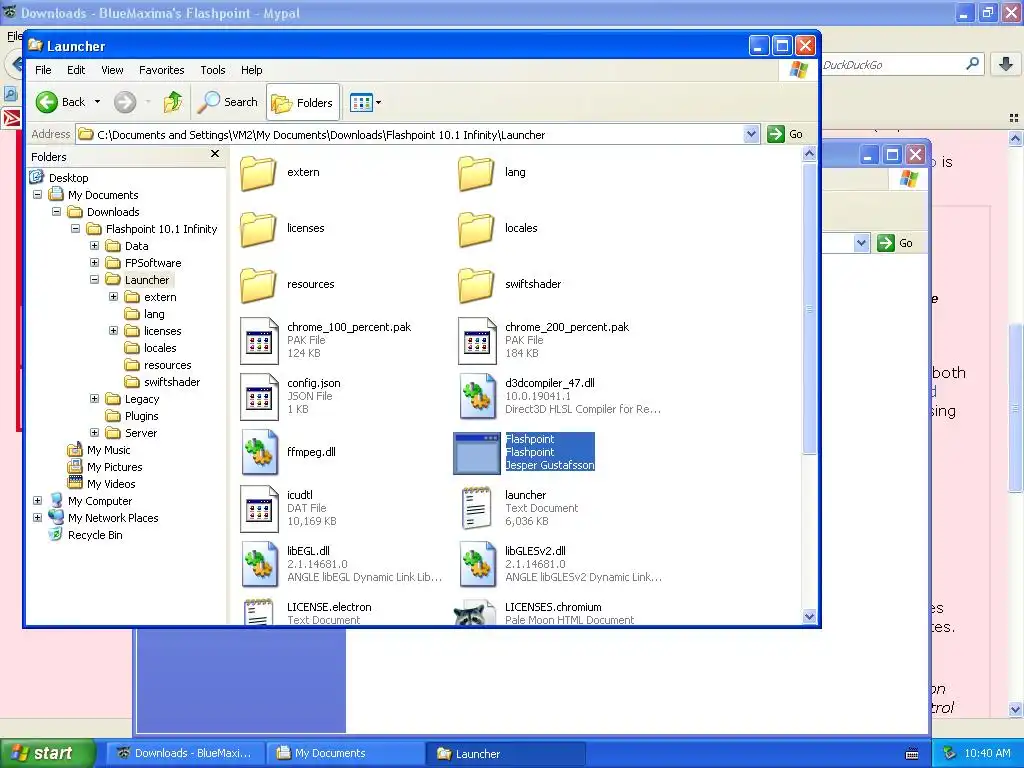Select chrome_100_percent.pak file icon
Viewport: 1024px width, 768px height.
(x=259, y=340)
